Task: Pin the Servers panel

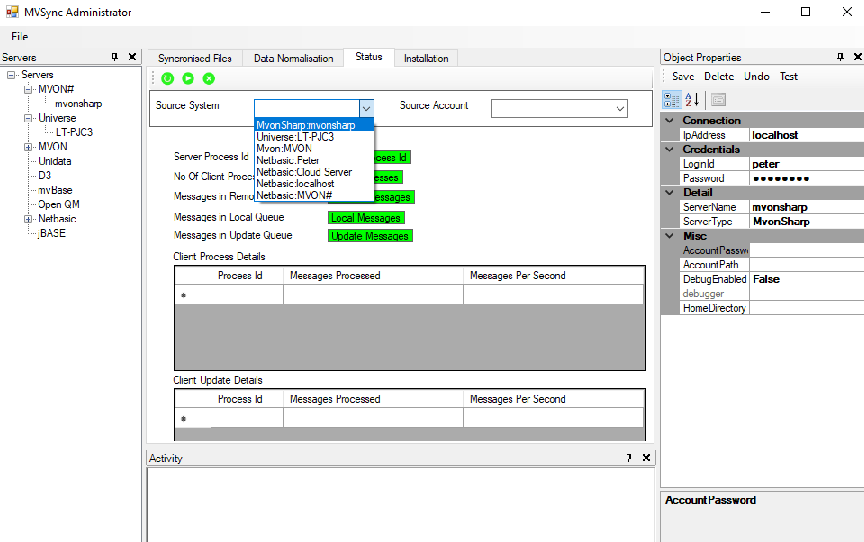Action: pyautogui.click(x=115, y=57)
